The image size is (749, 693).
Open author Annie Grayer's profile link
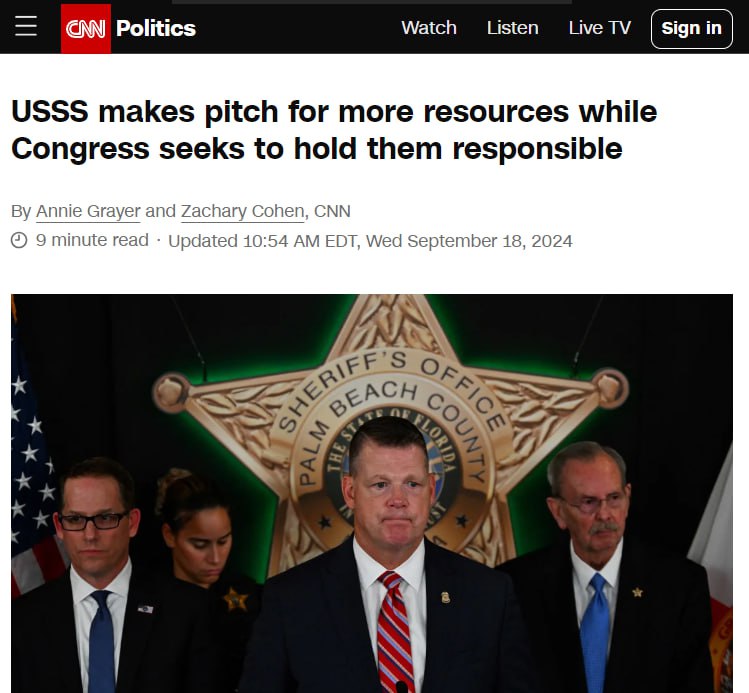click(88, 211)
